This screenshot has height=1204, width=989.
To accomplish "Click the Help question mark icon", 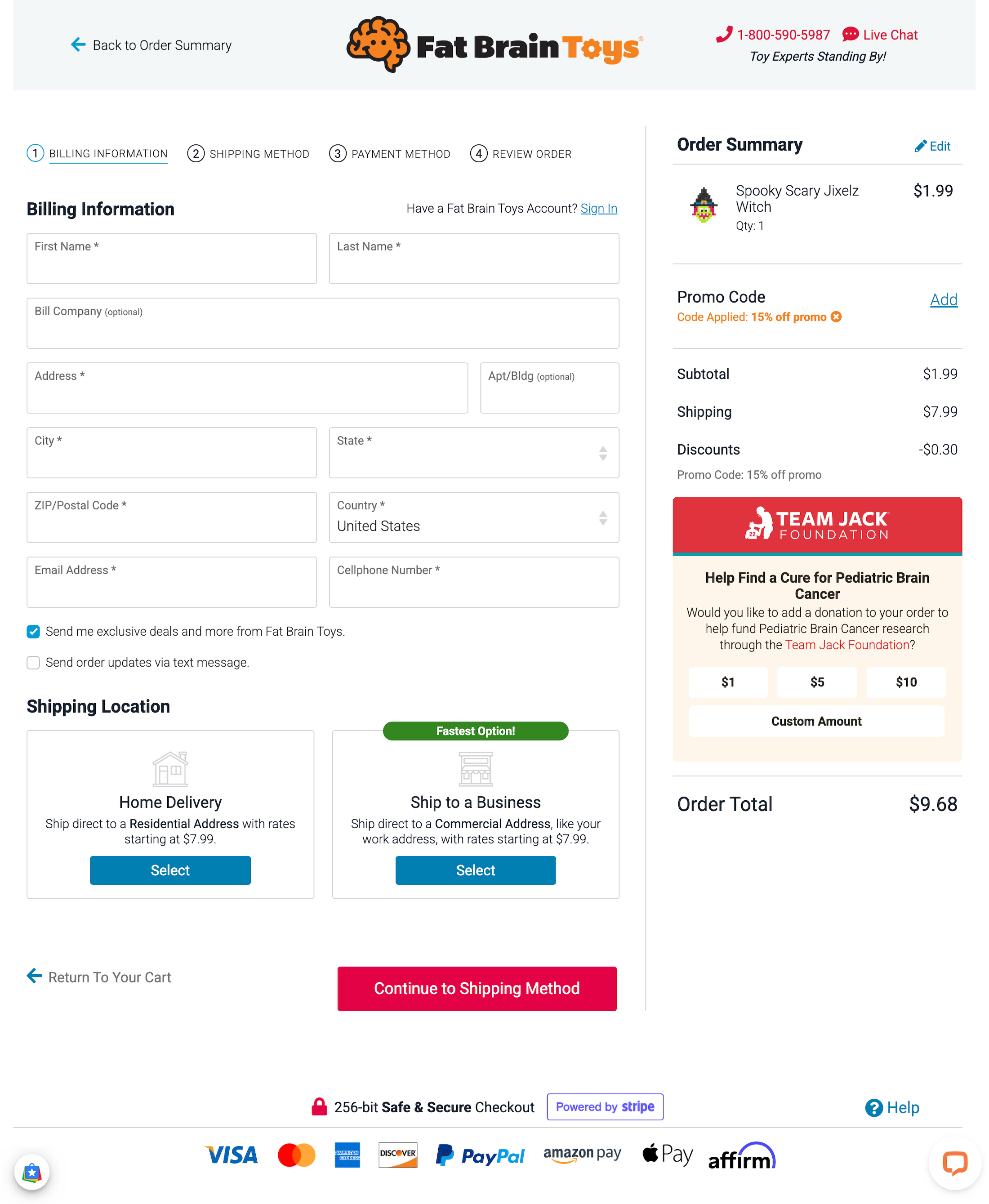I will click(x=873, y=1107).
